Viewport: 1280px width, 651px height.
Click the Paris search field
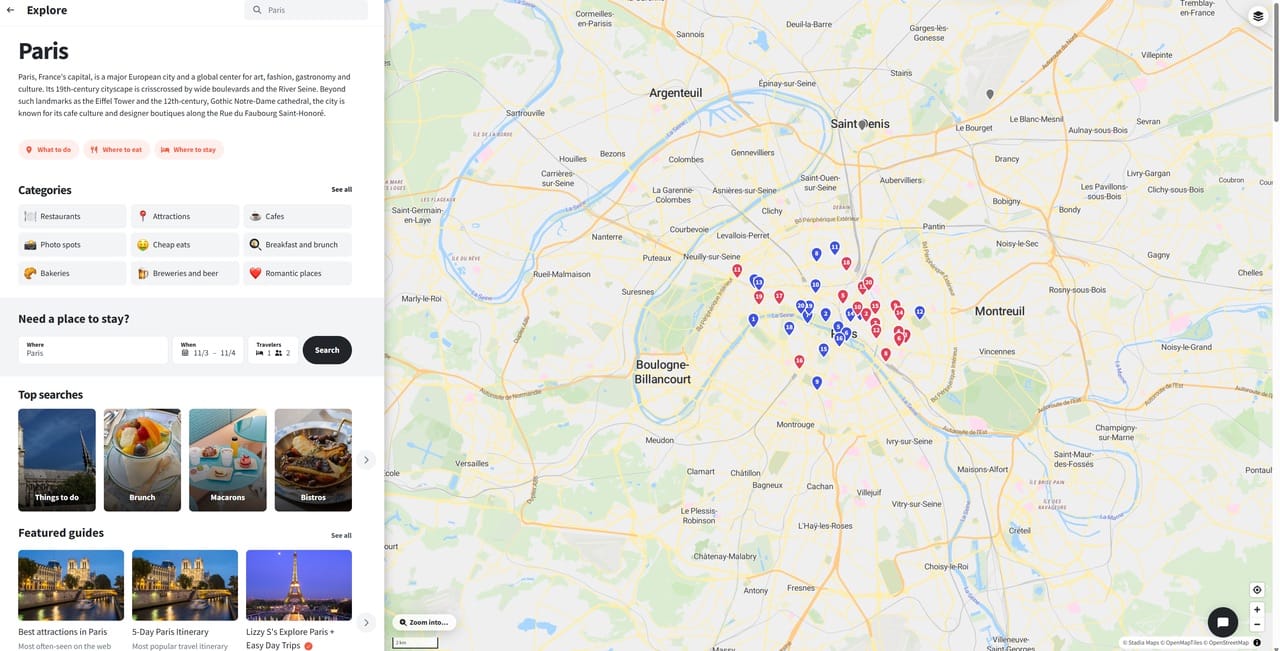(306, 10)
